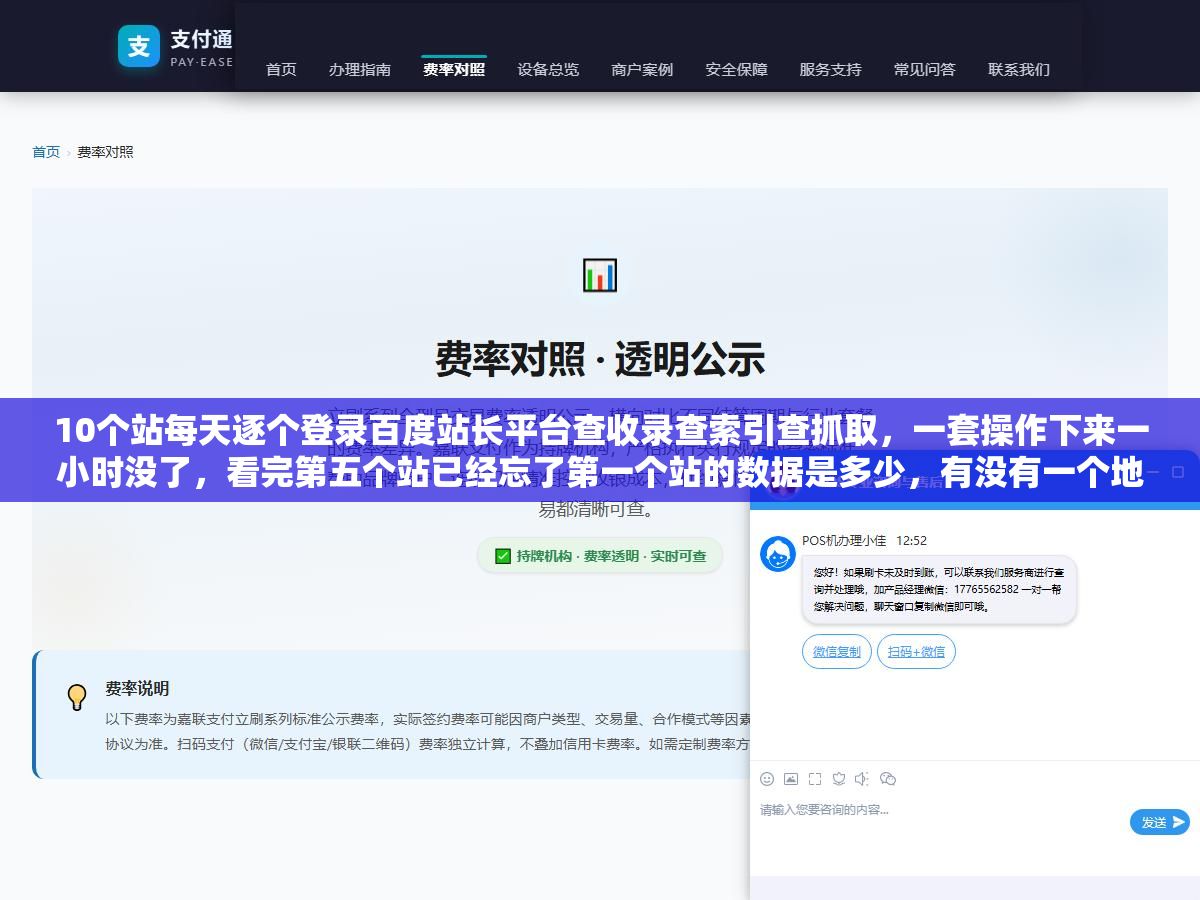1200x900 pixels.
Task: Click the rating icon in chat toolbar
Action: [839, 779]
